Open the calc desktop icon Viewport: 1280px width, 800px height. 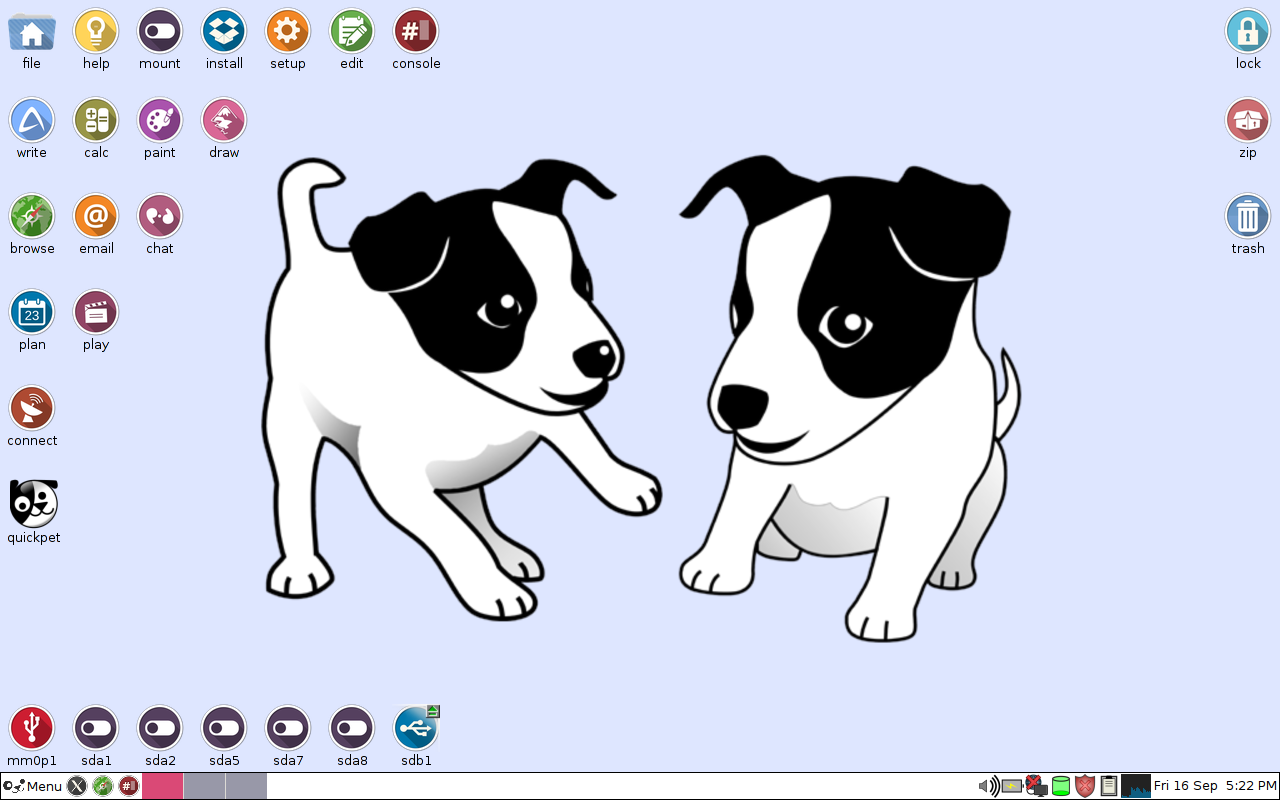point(96,121)
